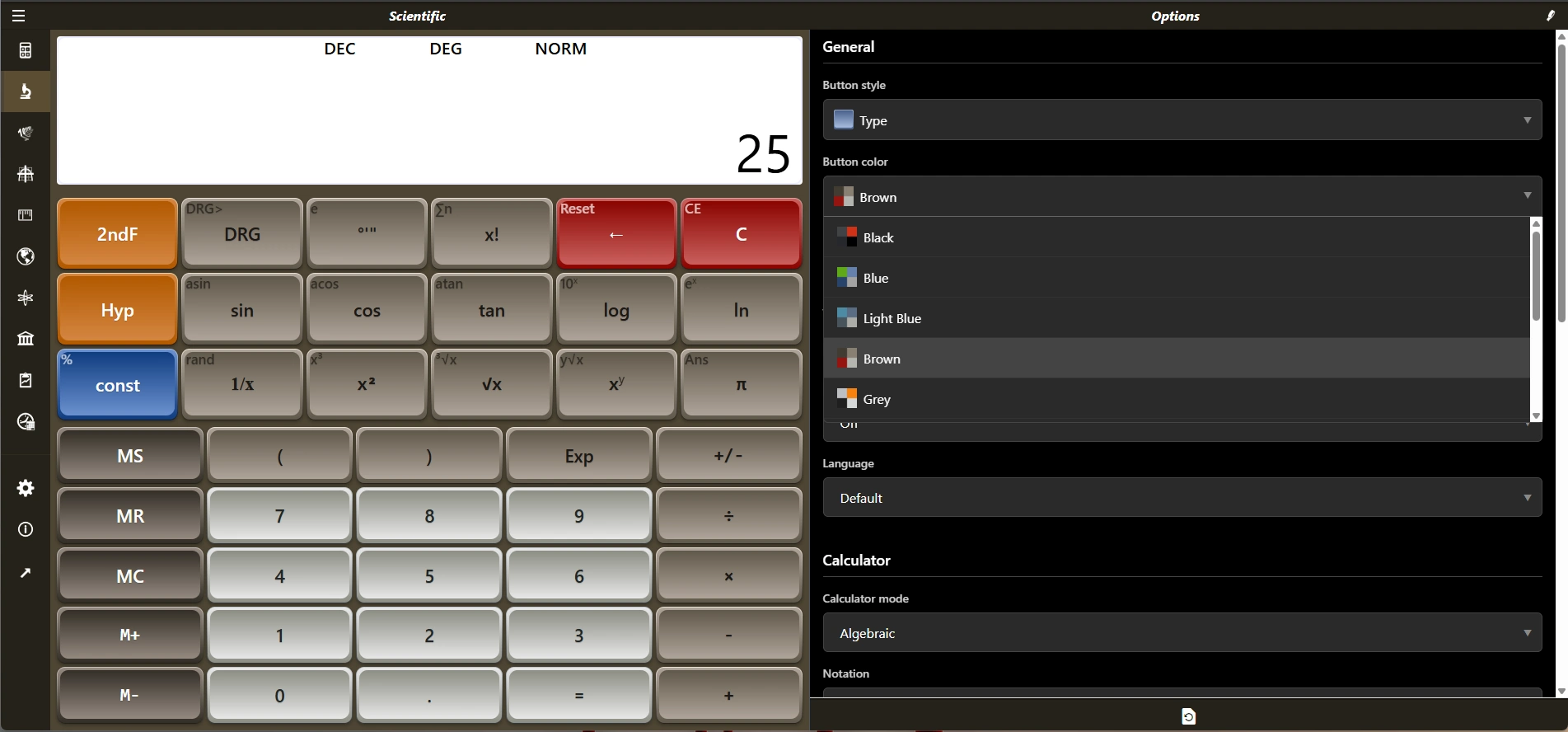Click the sin function key
The width and height of the screenshot is (1568, 732).
[242, 309]
